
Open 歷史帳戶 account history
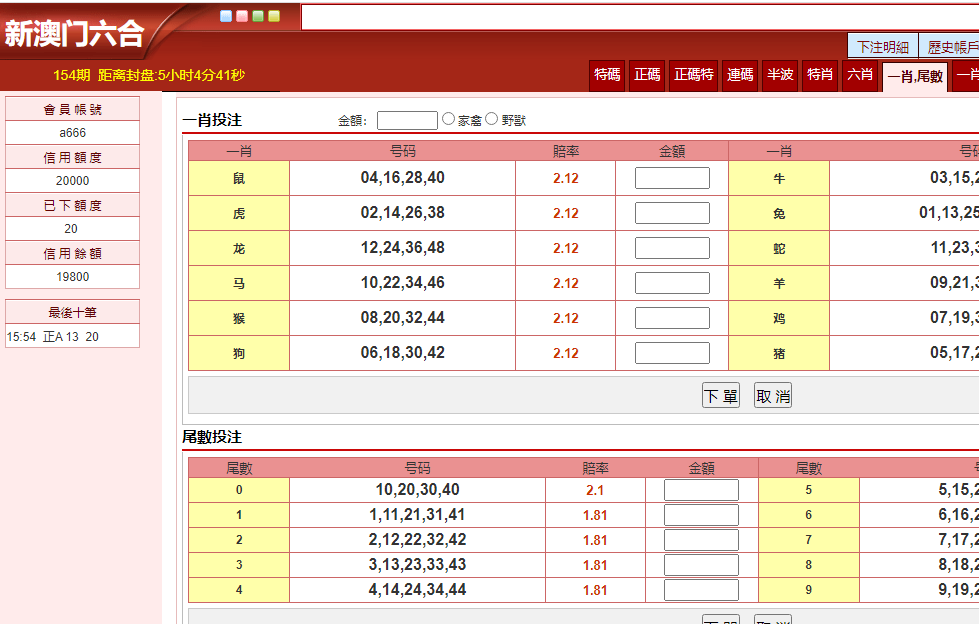(x=951, y=47)
